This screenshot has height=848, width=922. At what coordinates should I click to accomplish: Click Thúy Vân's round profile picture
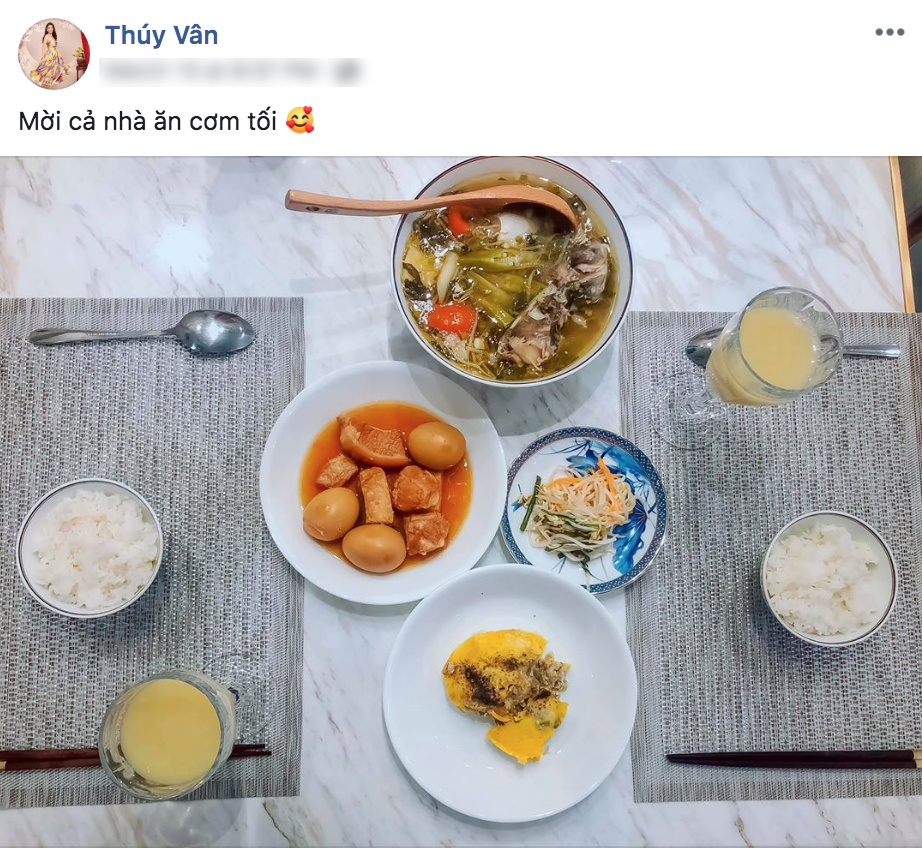(x=54, y=54)
